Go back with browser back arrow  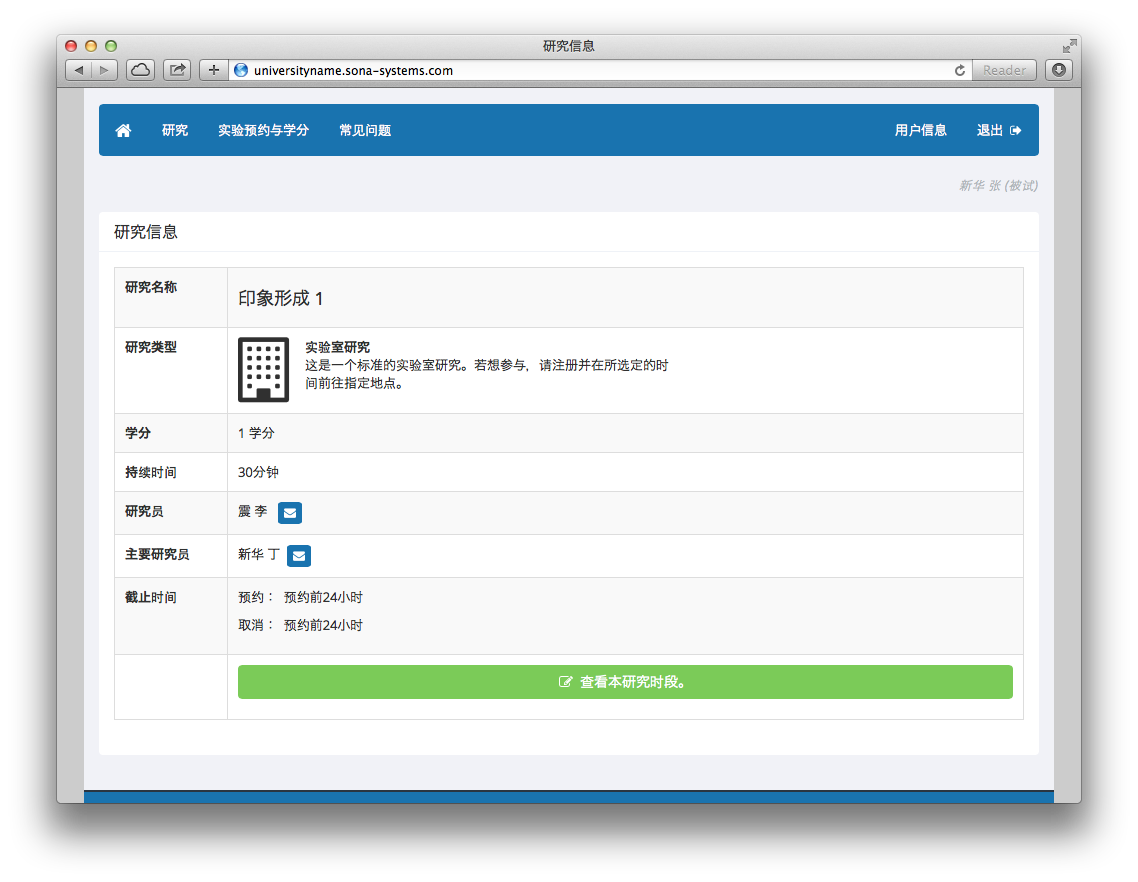point(78,70)
